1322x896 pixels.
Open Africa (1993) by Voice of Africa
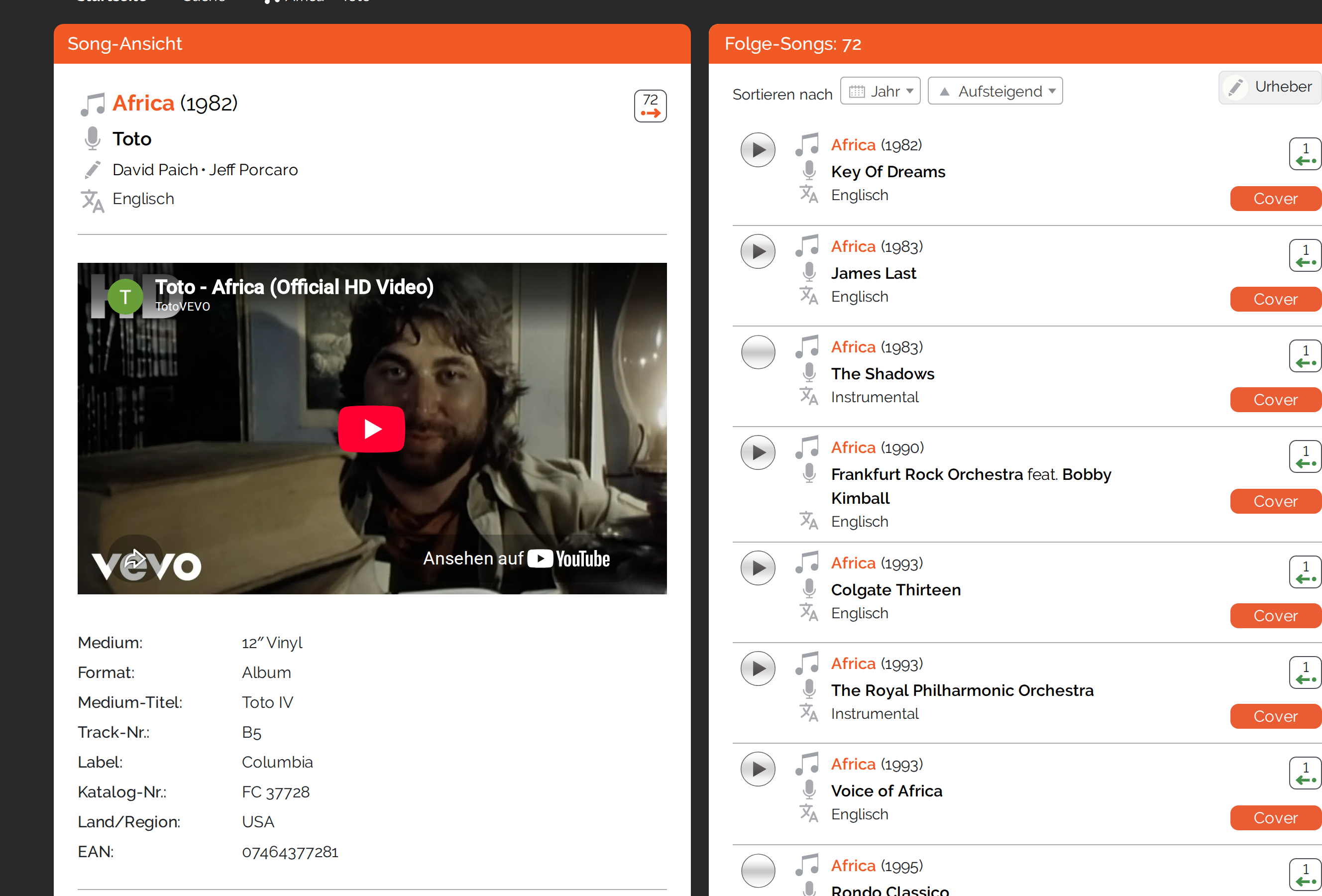(x=853, y=764)
